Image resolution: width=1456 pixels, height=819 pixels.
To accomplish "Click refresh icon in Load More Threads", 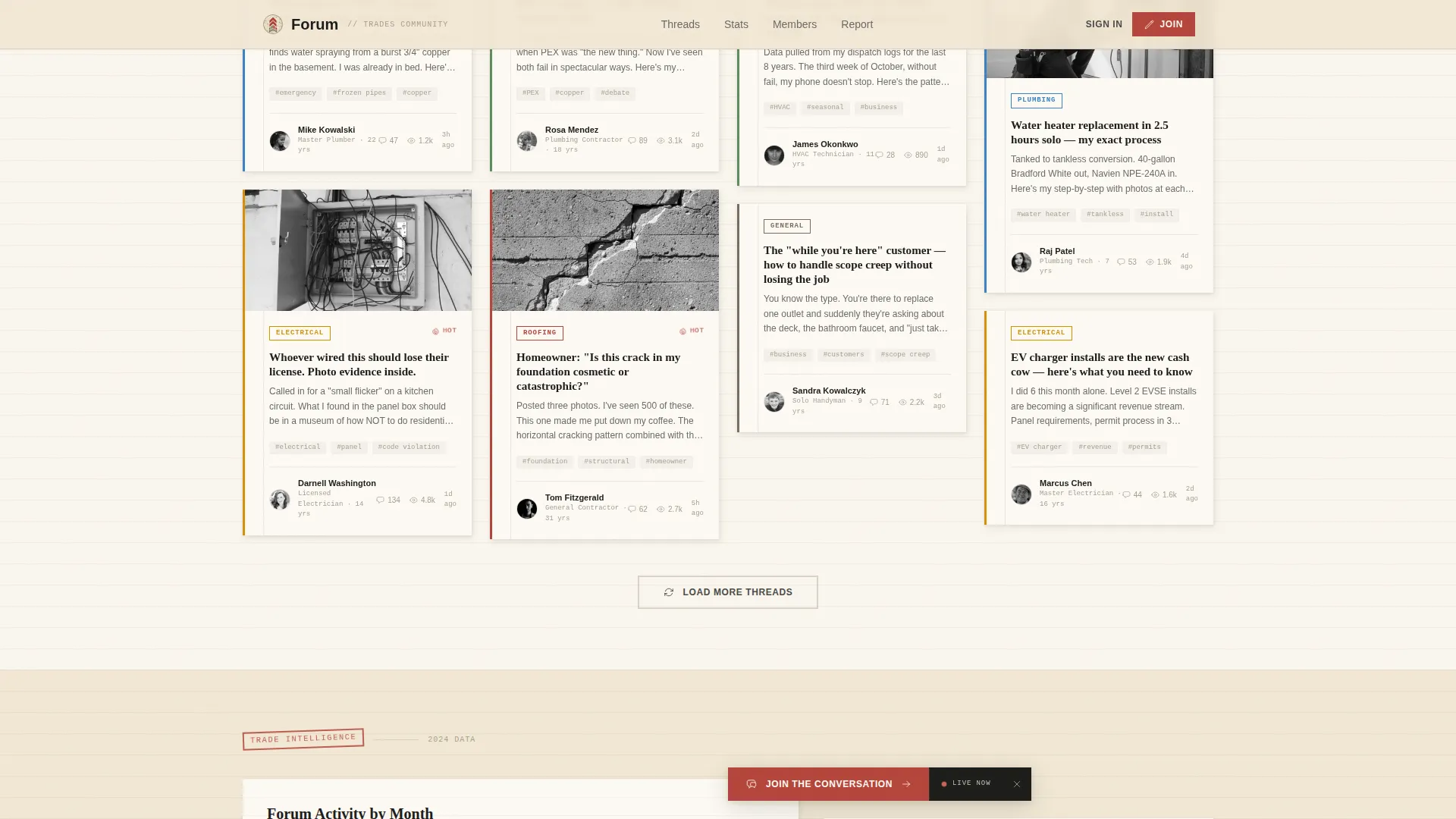I will (668, 592).
